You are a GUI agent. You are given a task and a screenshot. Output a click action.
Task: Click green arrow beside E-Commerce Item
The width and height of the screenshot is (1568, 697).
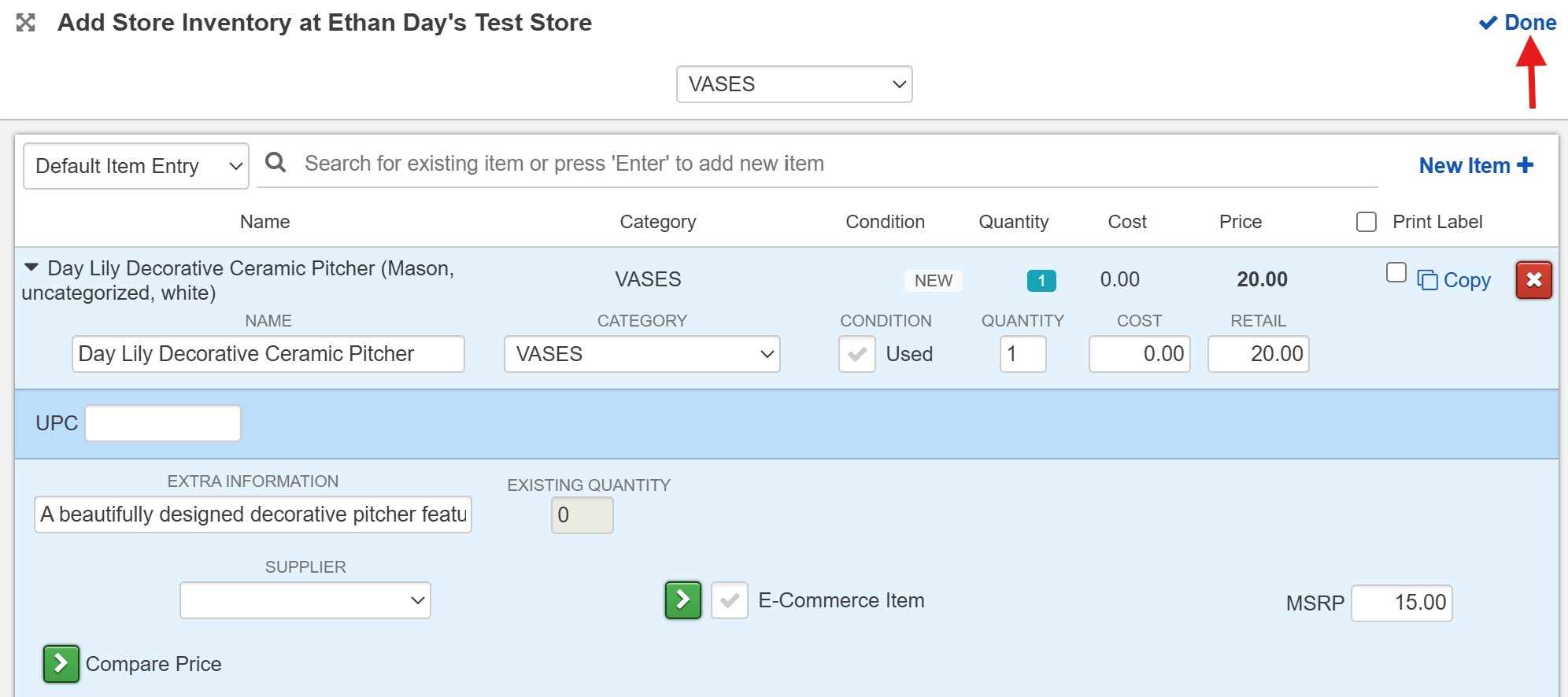coord(682,600)
